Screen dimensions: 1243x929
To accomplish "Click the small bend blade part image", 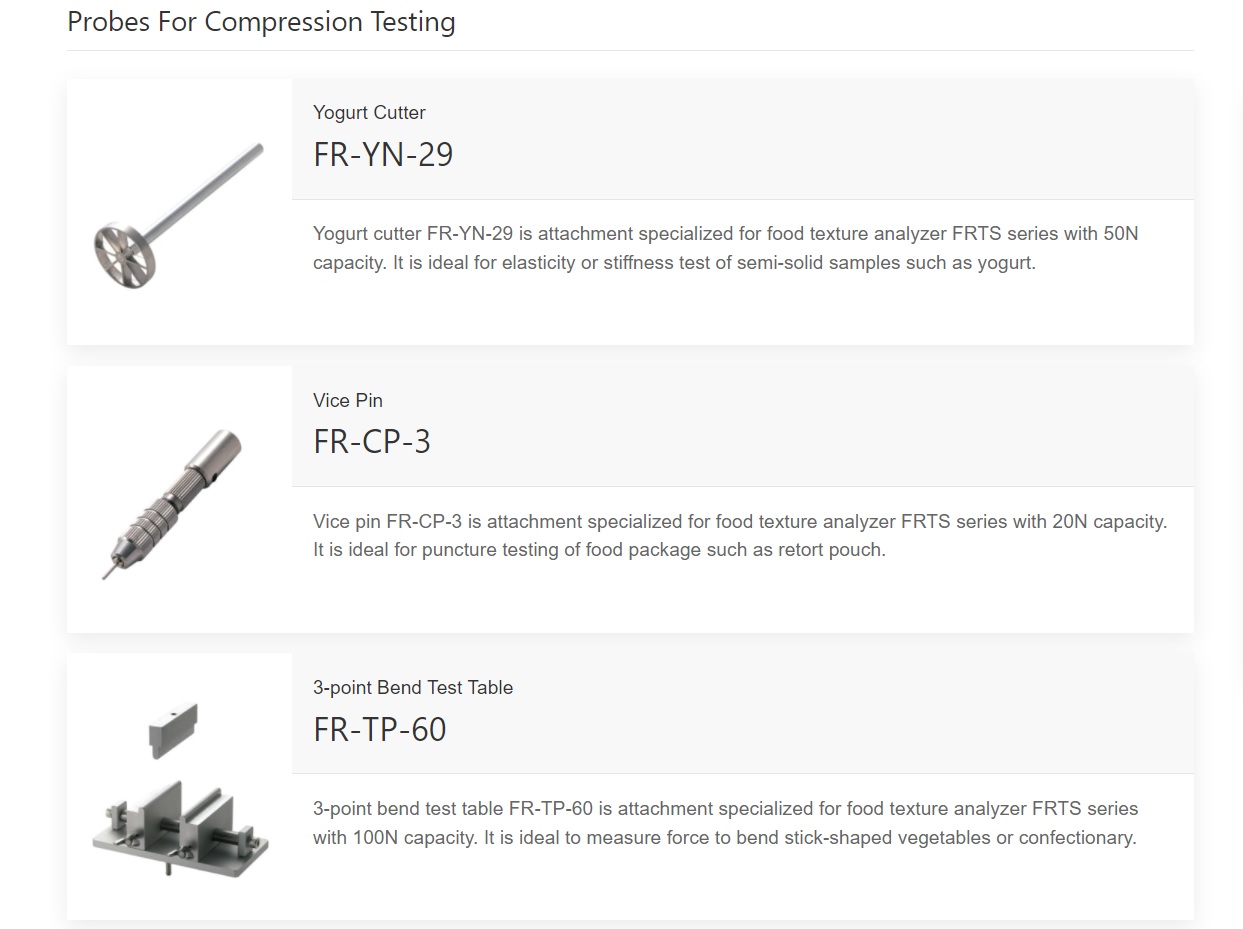I will (x=173, y=731).
